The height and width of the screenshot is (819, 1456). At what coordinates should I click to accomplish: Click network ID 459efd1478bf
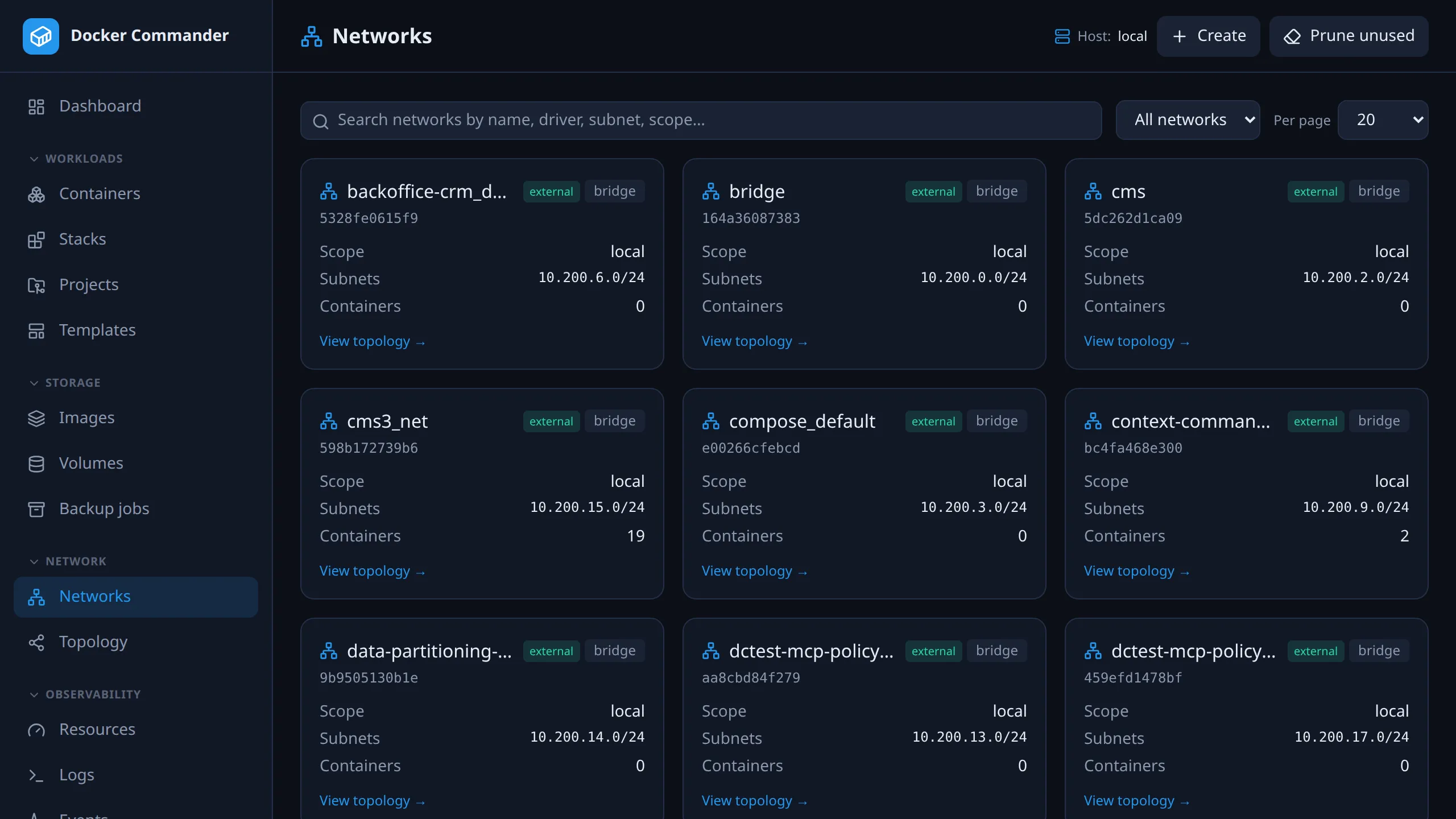click(1133, 678)
